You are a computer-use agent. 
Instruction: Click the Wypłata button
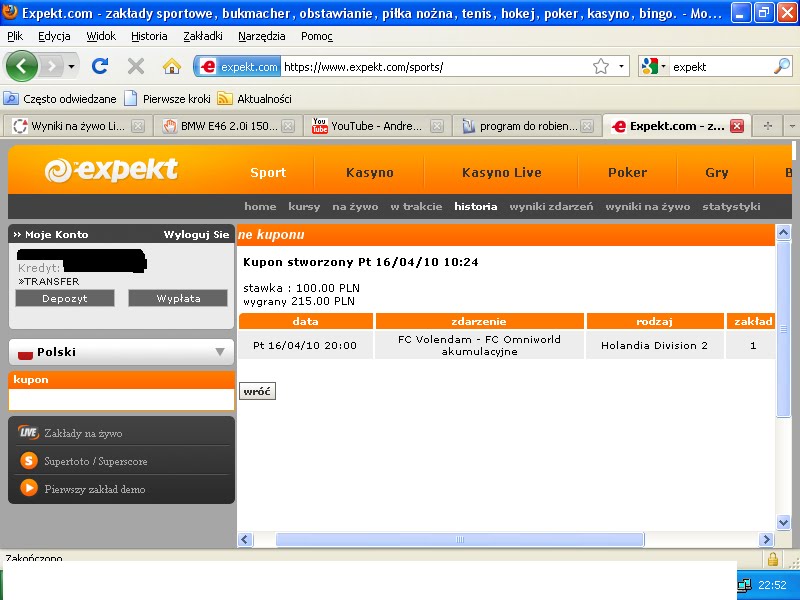pos(178,298)
